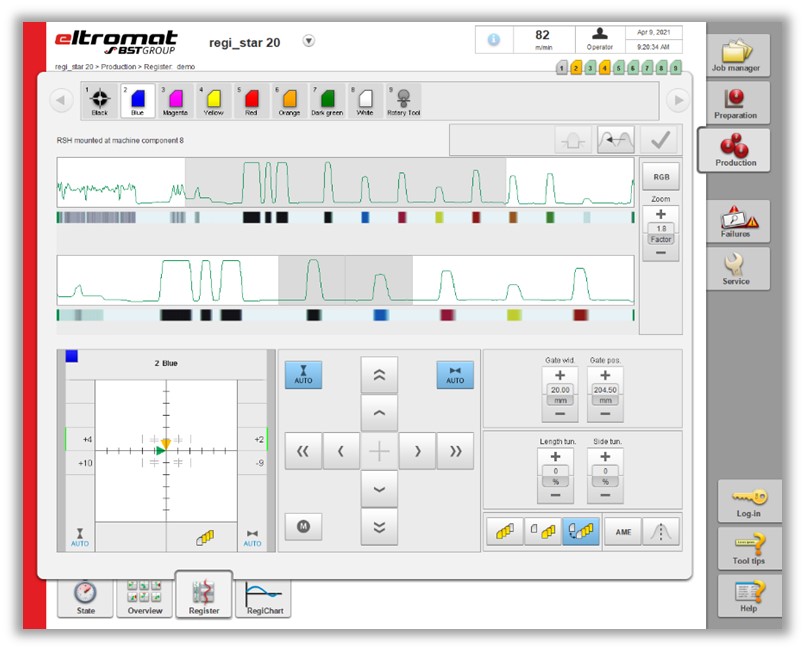Toggle the length register AUTO mode
The height and width of the screenshot is (651, 805).
pyautogui.click(x=303, y=375)
